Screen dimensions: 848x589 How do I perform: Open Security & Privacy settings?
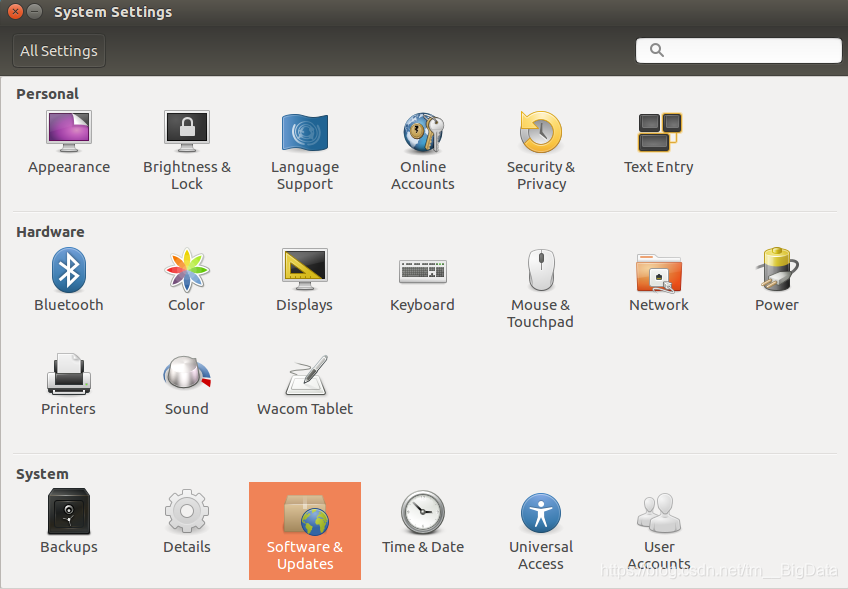pyautogui.click(x=541, y=150)
